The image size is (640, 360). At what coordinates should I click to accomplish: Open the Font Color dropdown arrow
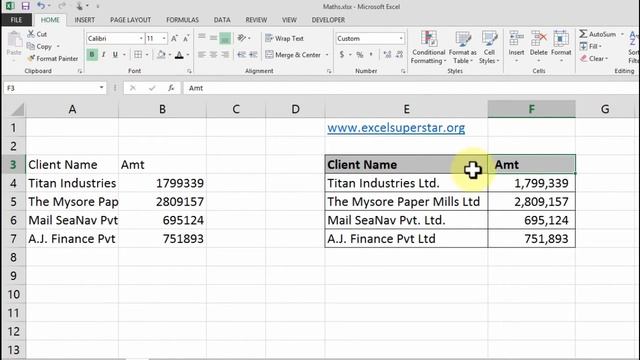tap(188, 55)
